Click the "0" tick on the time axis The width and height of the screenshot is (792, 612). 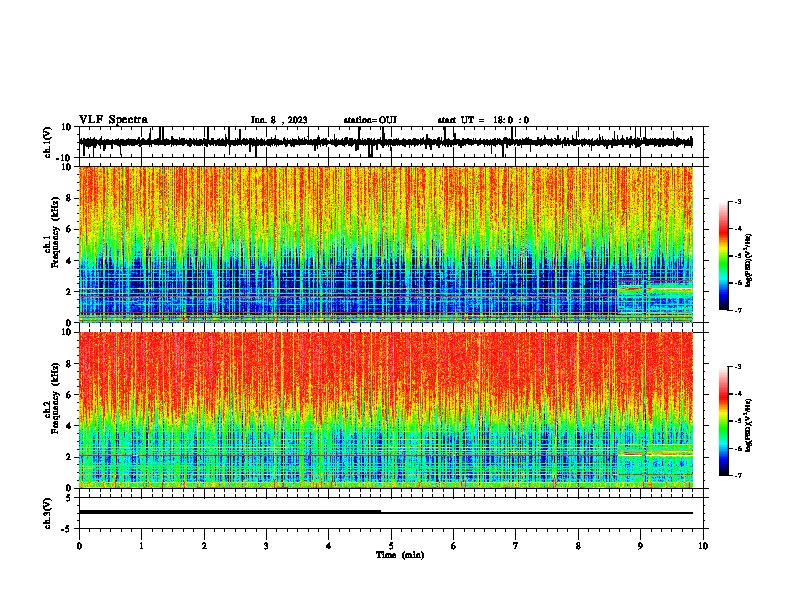[x=79, y=546]
